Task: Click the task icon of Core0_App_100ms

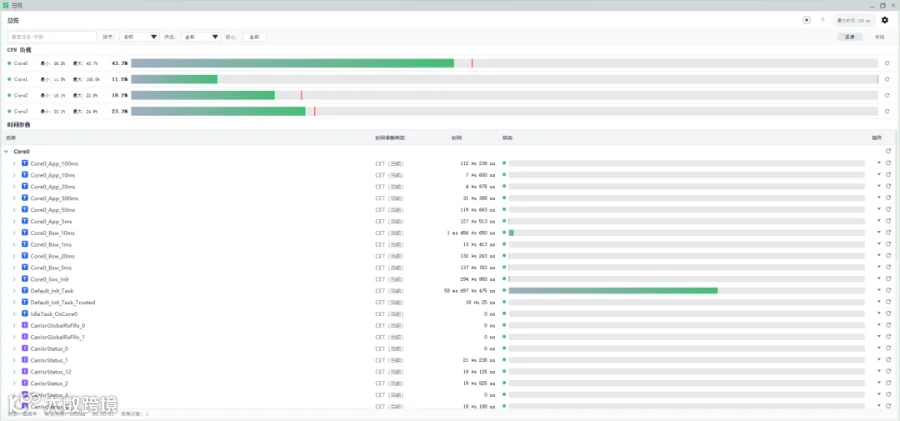Action: click(25, 163)
